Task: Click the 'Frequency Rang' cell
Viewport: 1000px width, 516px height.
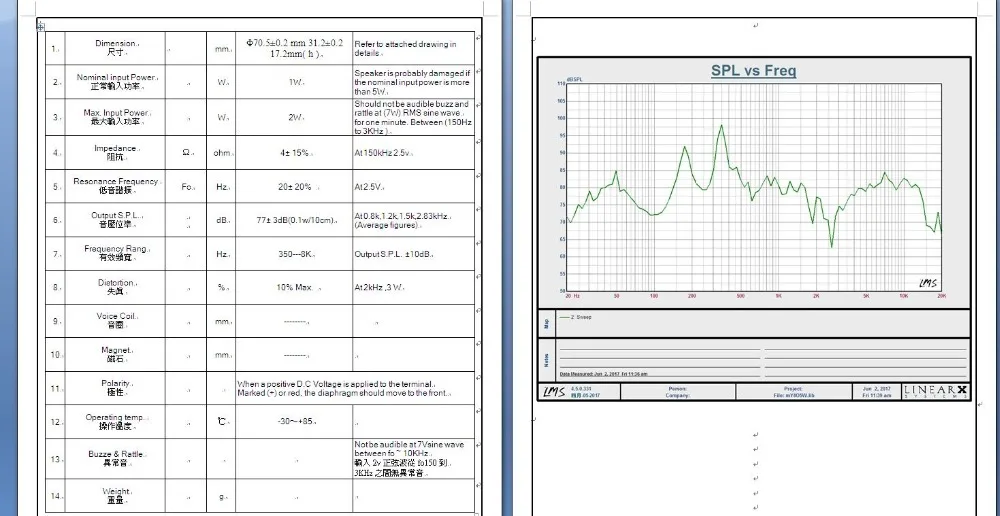Action: coord(115,254)
